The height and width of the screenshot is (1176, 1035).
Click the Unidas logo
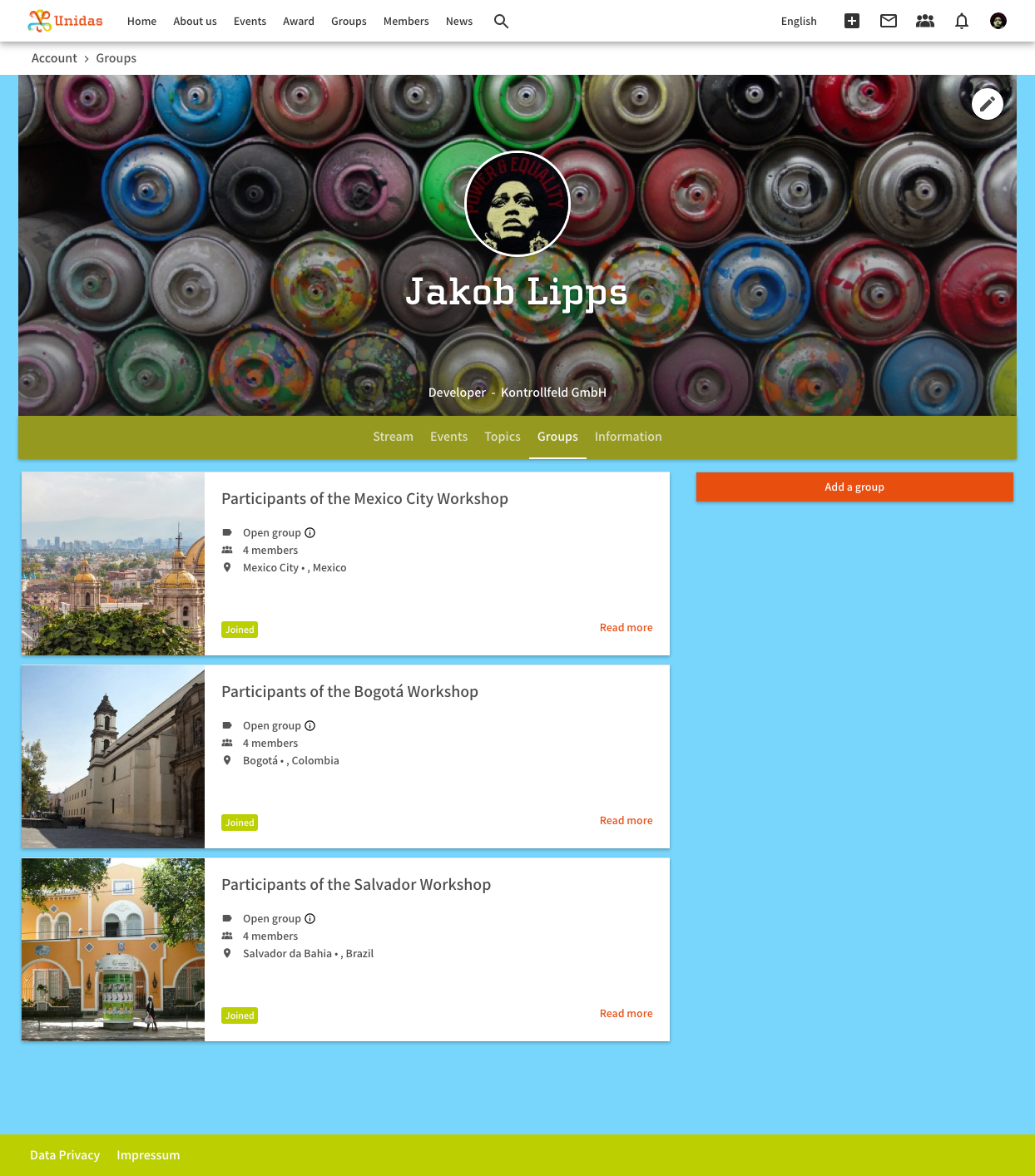pos(65,21)
